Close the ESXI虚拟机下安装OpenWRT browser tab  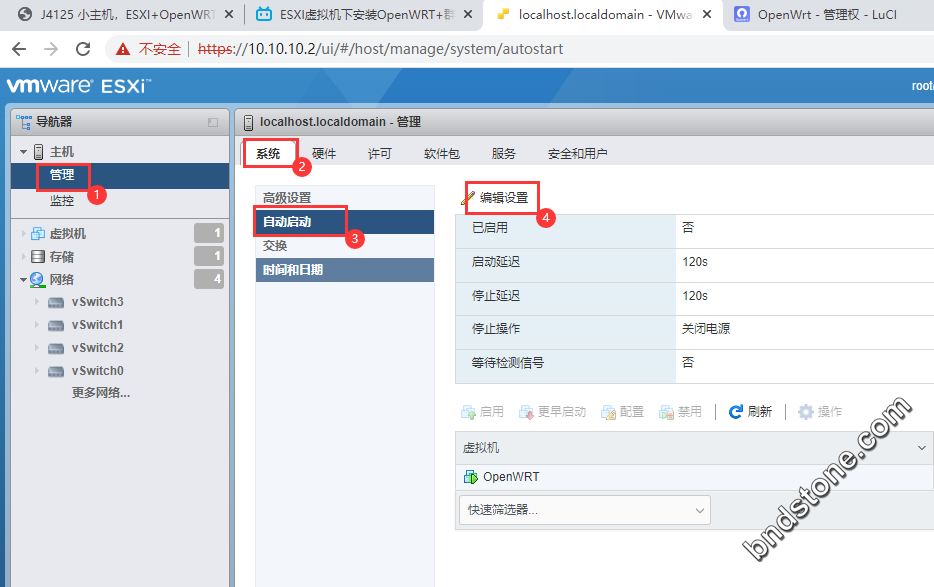click(x=468, y=14)
